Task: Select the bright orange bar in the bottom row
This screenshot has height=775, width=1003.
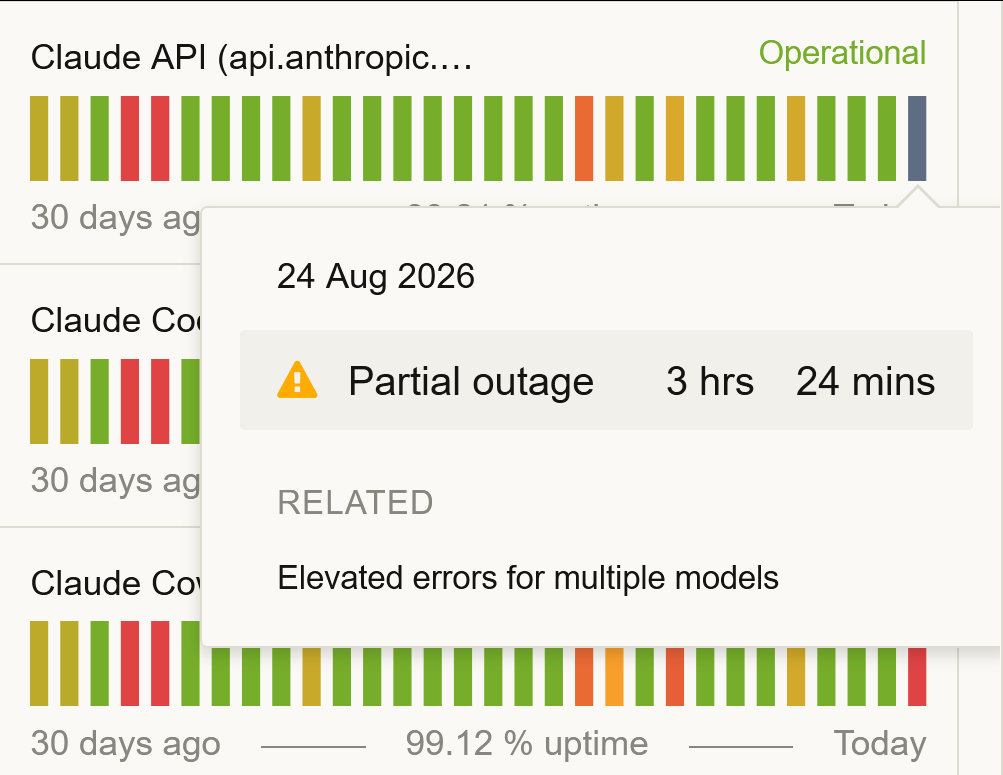Action: click(614, 677)
